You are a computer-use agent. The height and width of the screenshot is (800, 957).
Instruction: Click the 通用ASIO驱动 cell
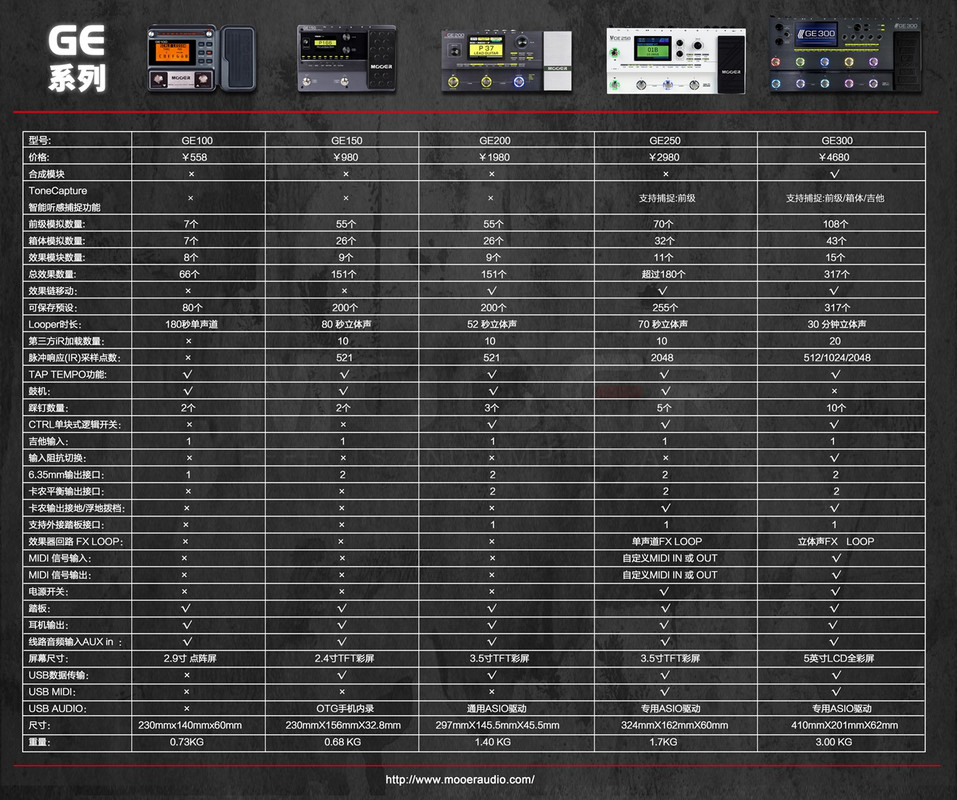tap(496, 708)
